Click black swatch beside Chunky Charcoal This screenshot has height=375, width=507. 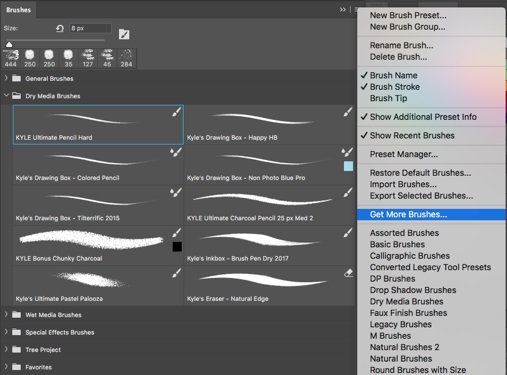click(x=177, y=247)
